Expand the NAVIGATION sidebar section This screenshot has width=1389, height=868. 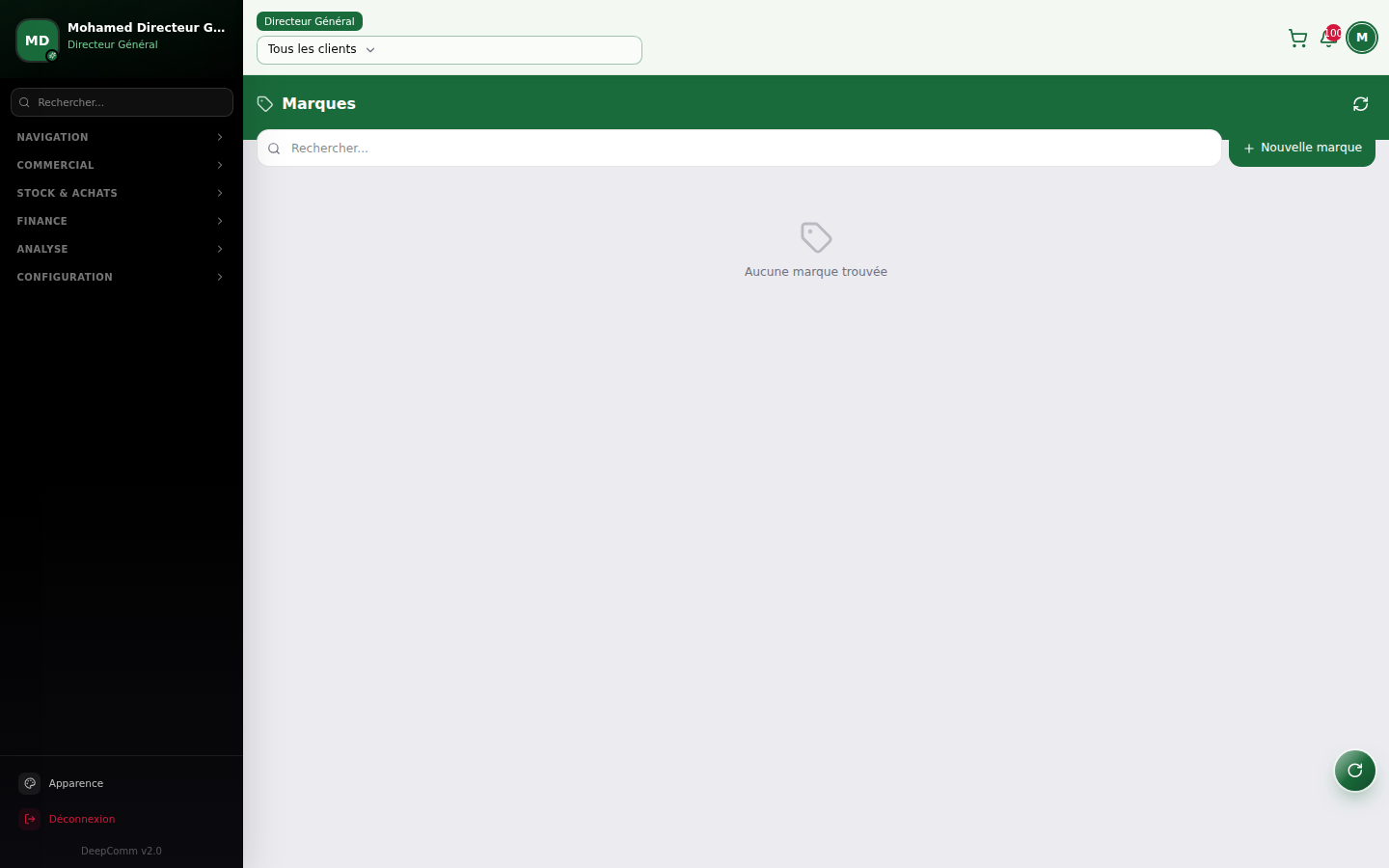point(121,137)
